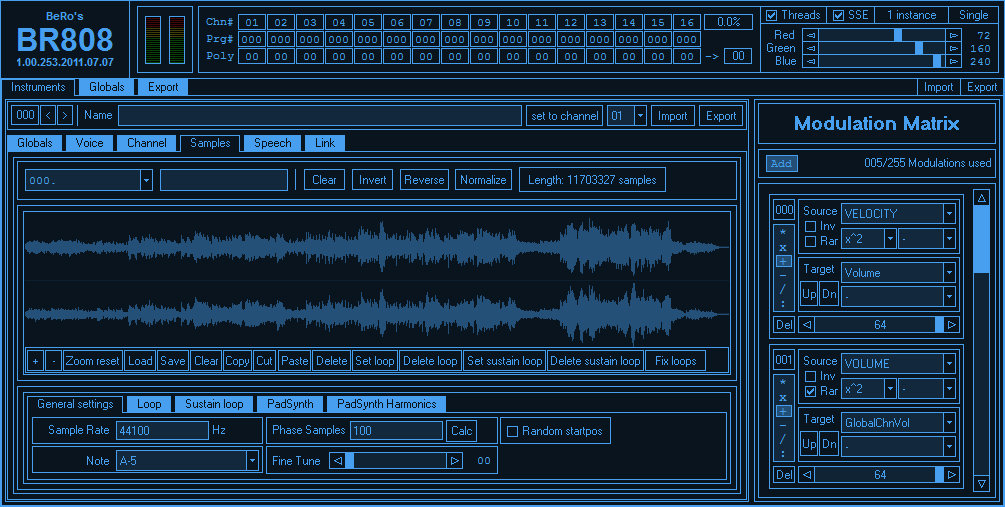The width and height of the screenshot is (1005, 507).
Task: Switch to the top-level Export tab
Action: (x=163, y=87)
